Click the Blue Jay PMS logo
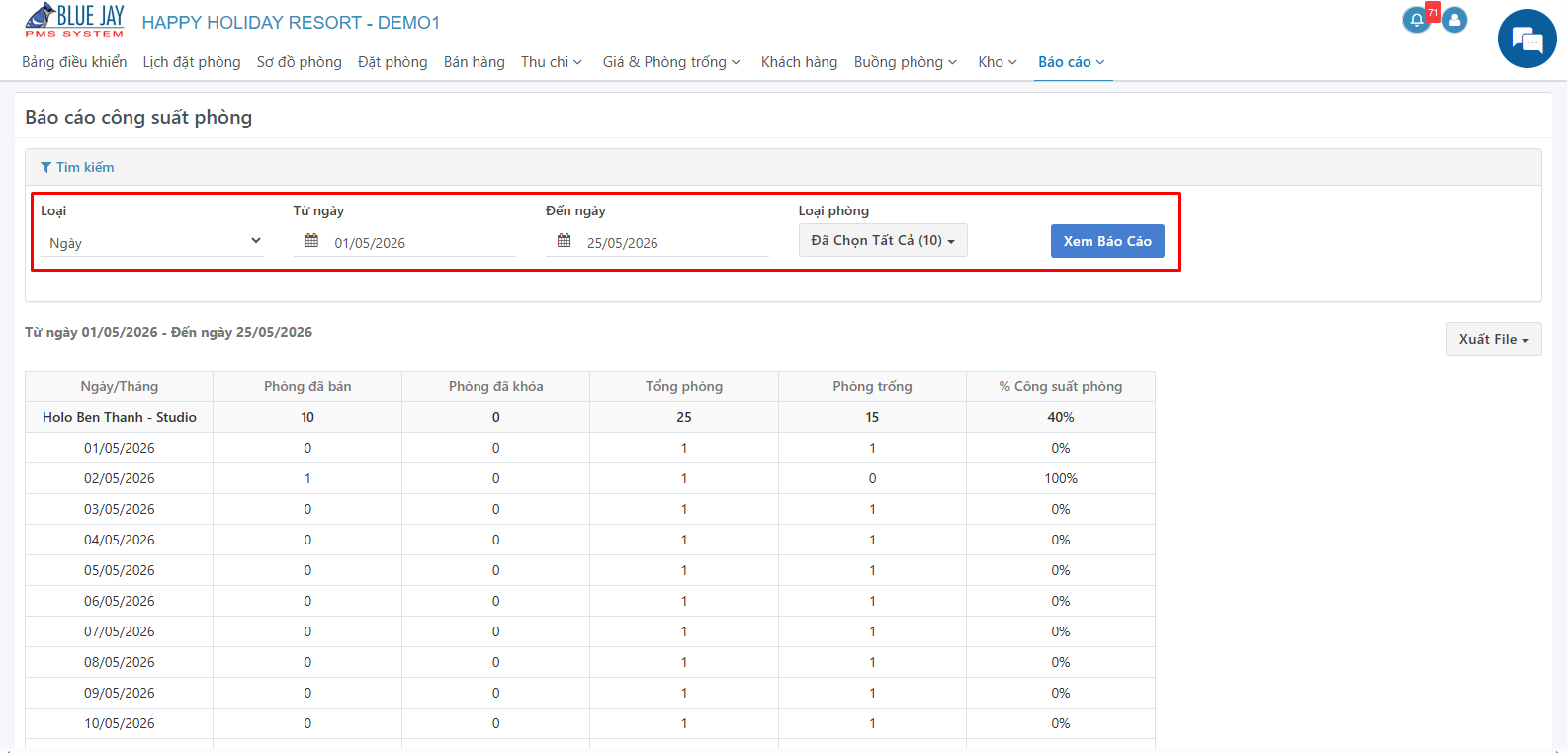 (x=75, y=21)
